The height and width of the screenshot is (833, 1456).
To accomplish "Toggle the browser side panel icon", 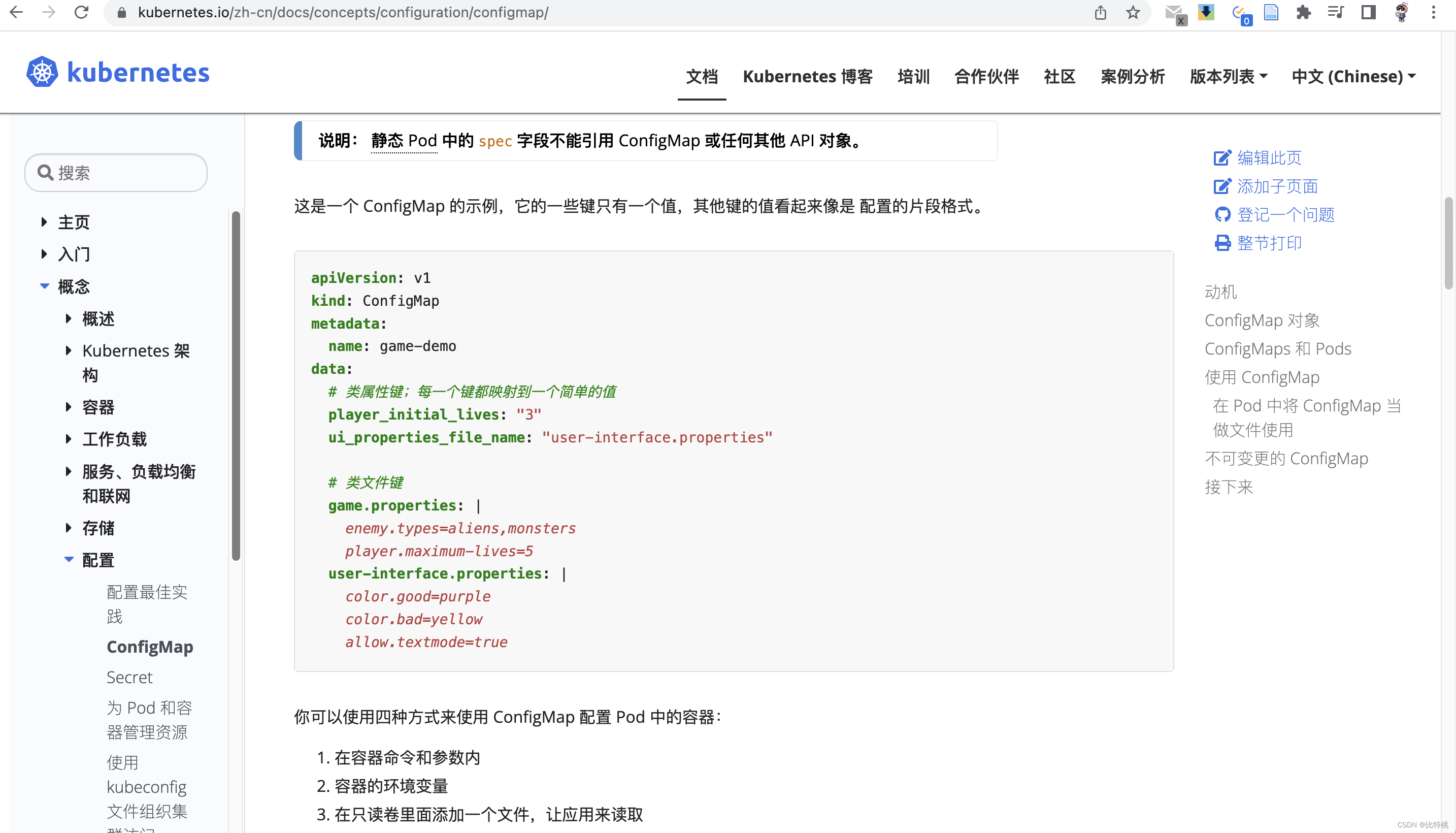I will (x=1369, y=12).
